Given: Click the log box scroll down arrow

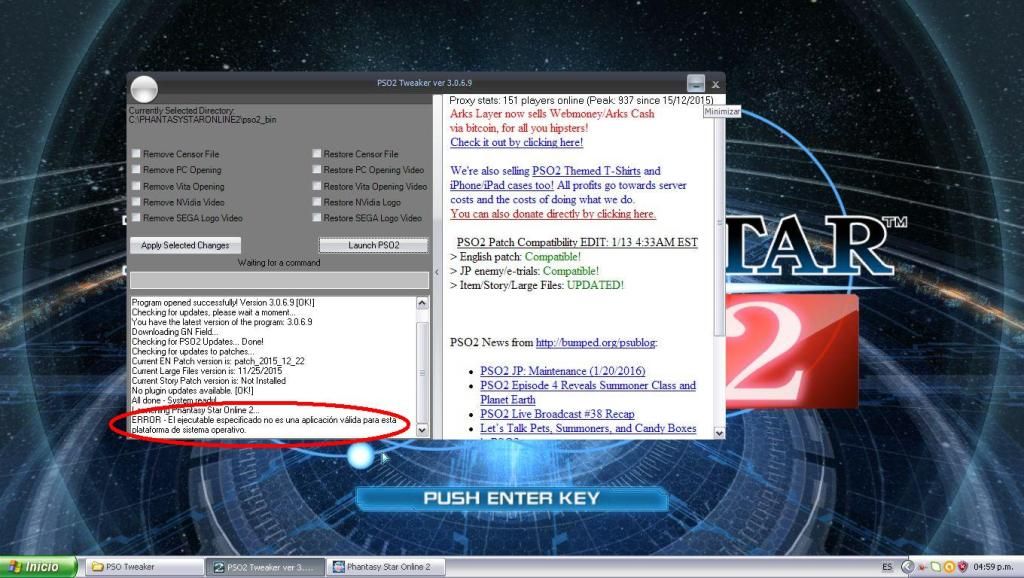Looking at the screenshot, I should (422, 430).
